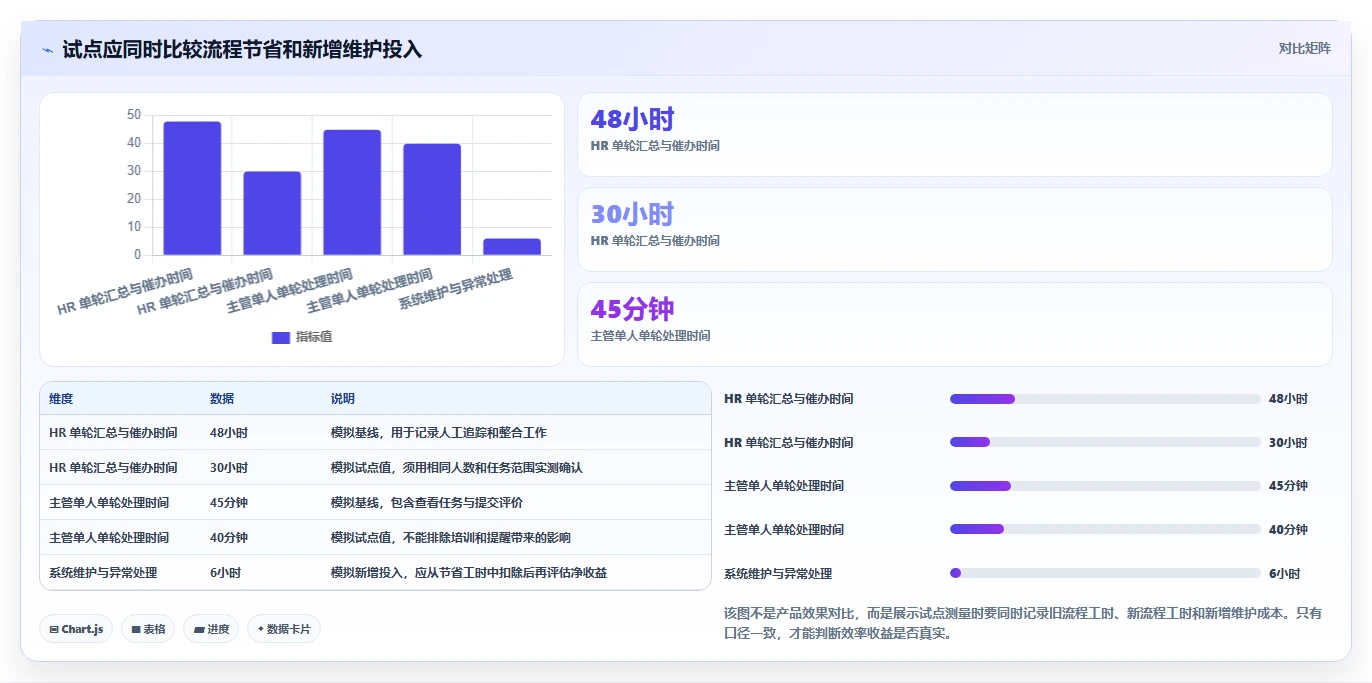Click the description 模拟基线,包含查看任务与提交评价
This screenshot has height=683, width=1372.
pyautogui.click(x=427, y=503)
